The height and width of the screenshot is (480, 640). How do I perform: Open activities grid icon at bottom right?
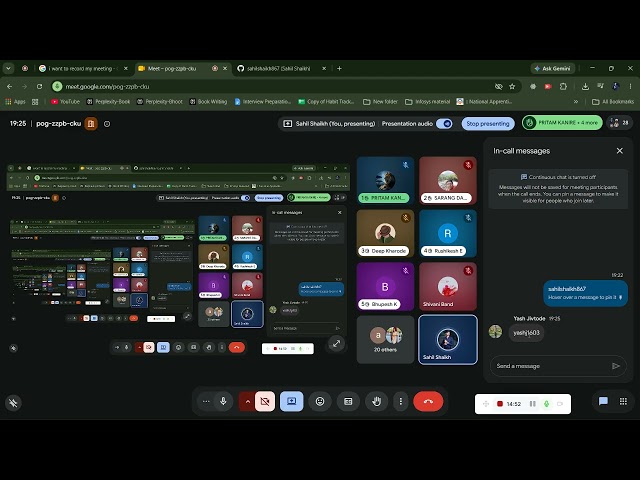623,401
